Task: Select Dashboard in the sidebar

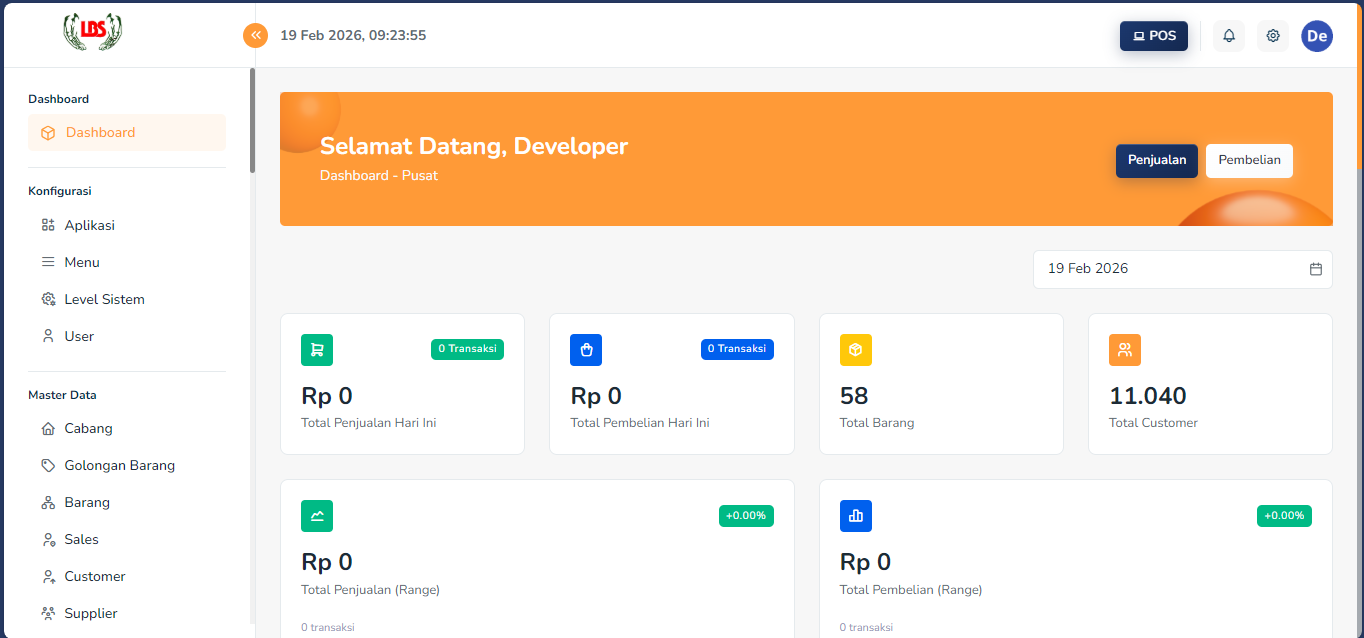Action: 127,132
